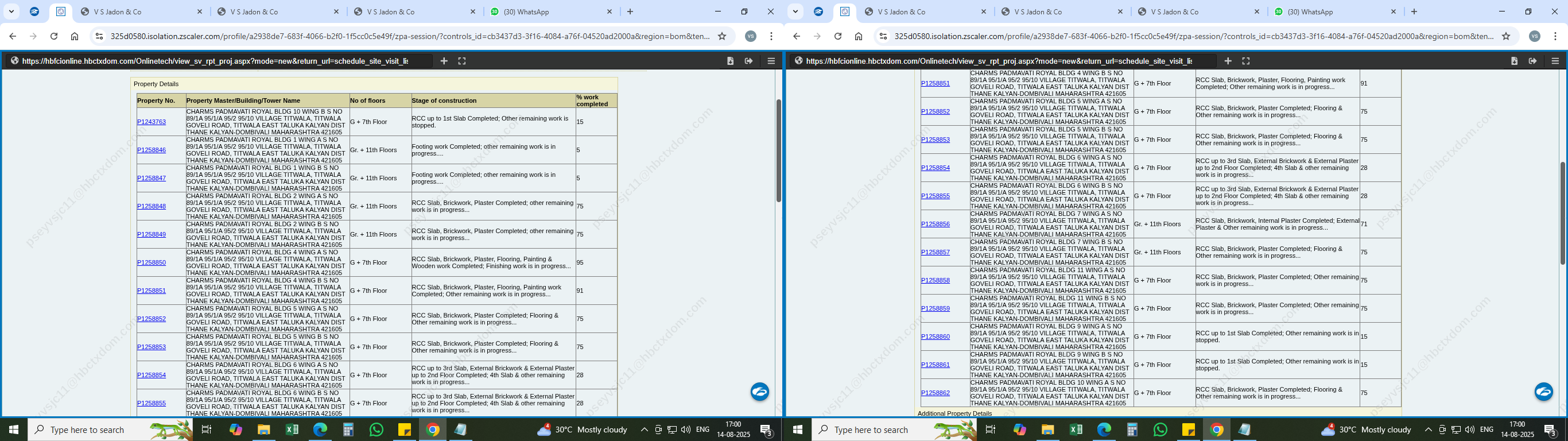Bookmark page with star in left browser

722,37
